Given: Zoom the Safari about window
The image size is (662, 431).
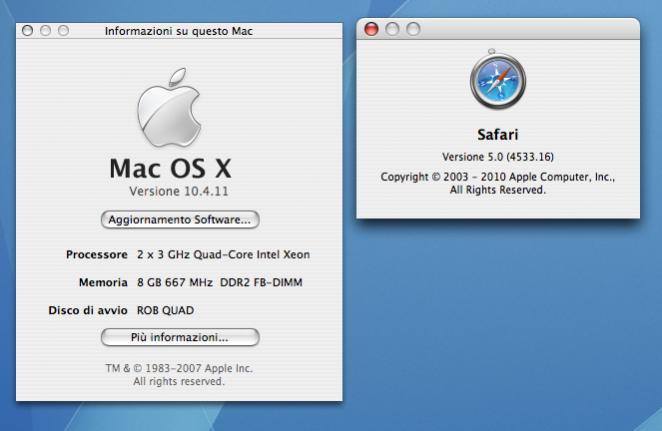Looking at the screenshot, I should click(x=413, y=29).
